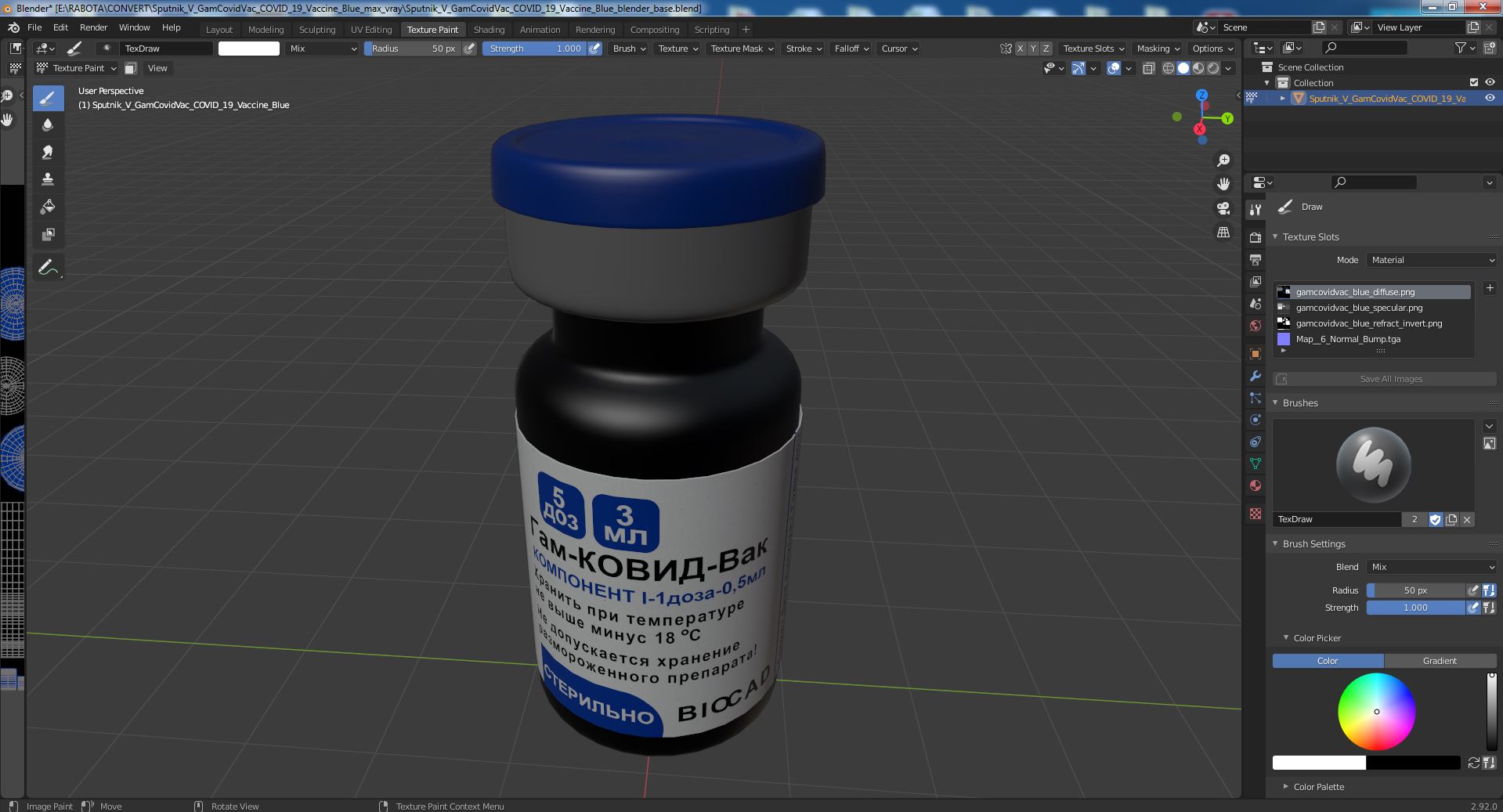Adjust the Radius slider in Brush Settings
This screenshot has height=812, width=1503.
pos(1415,590)
